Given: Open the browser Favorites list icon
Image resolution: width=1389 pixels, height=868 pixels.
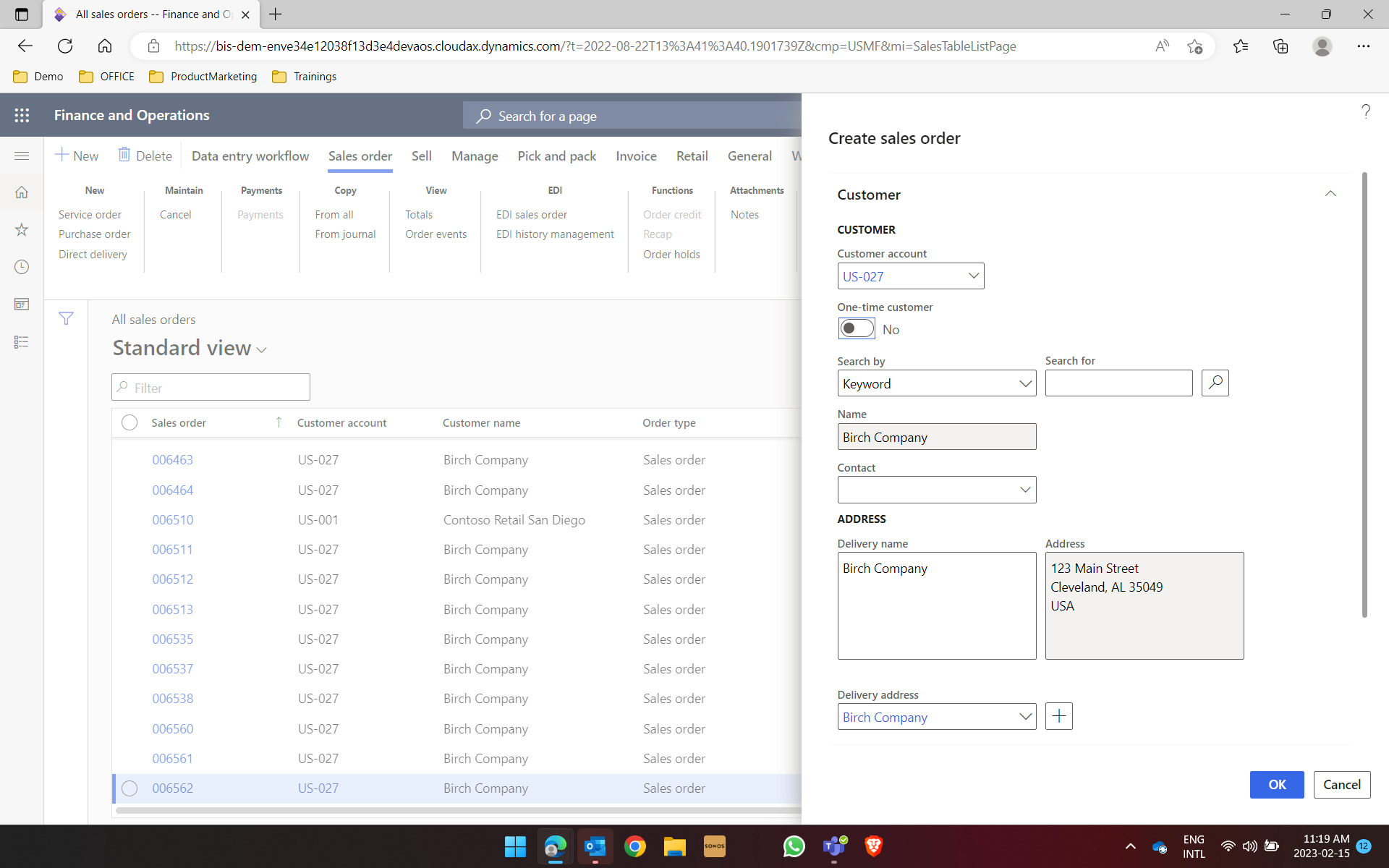Looking at the screenshot, I should point(1241,46).
